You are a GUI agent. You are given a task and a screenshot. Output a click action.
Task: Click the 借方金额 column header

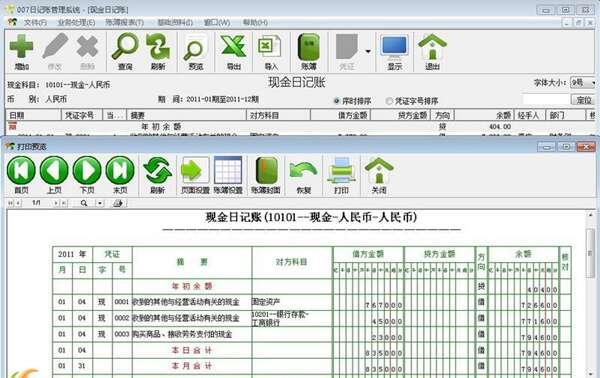point(341,115)
